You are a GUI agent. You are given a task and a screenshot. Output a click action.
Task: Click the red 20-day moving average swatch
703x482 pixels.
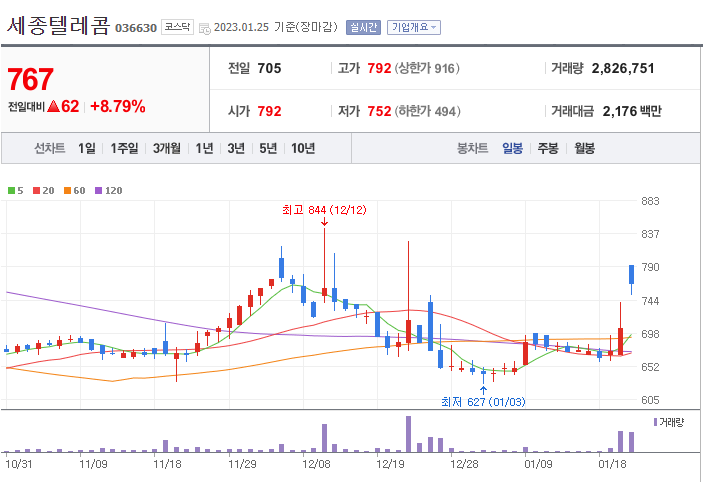click(x=37, y=191)
